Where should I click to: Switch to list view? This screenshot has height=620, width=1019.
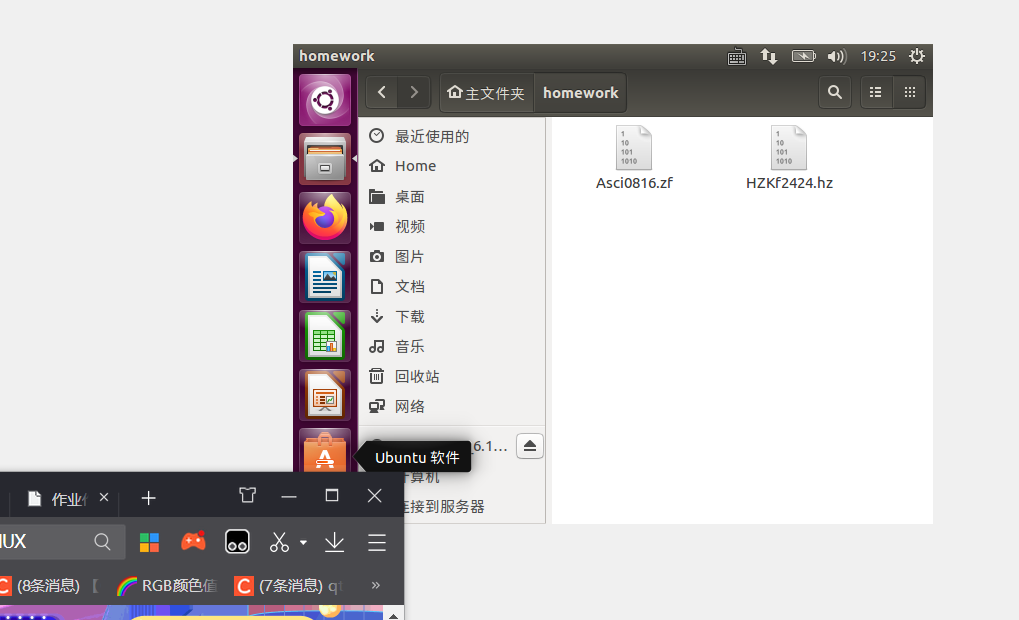[876, 92]
